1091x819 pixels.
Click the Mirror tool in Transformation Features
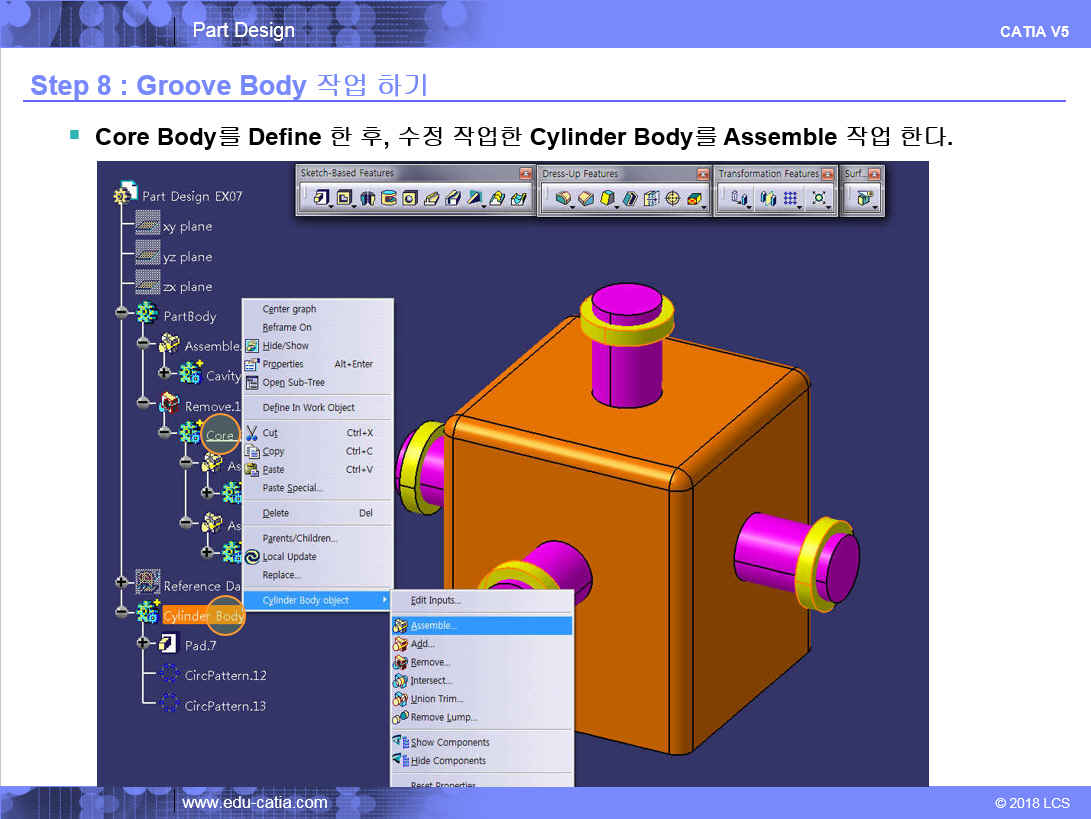click(768, 199)
